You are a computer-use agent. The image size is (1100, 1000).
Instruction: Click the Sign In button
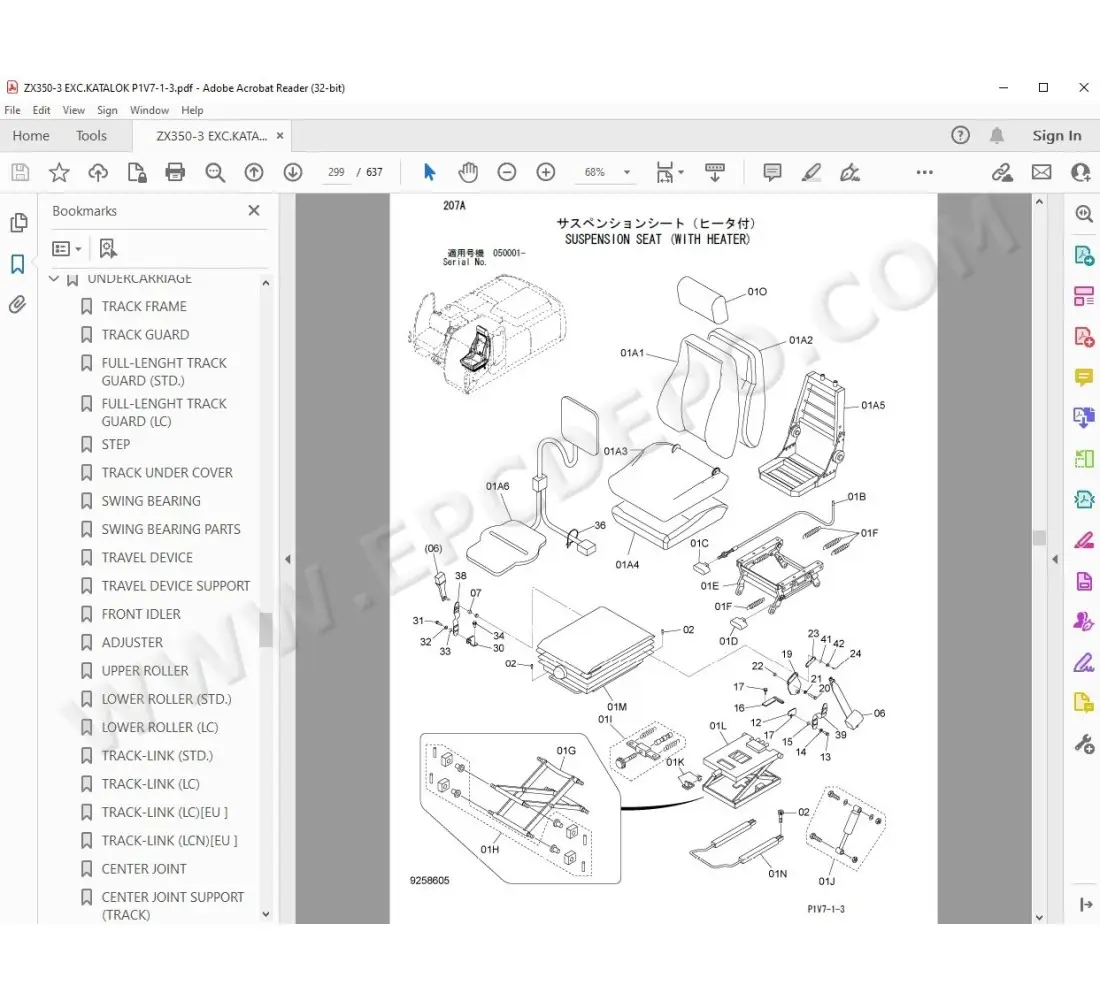[1056, 136]
